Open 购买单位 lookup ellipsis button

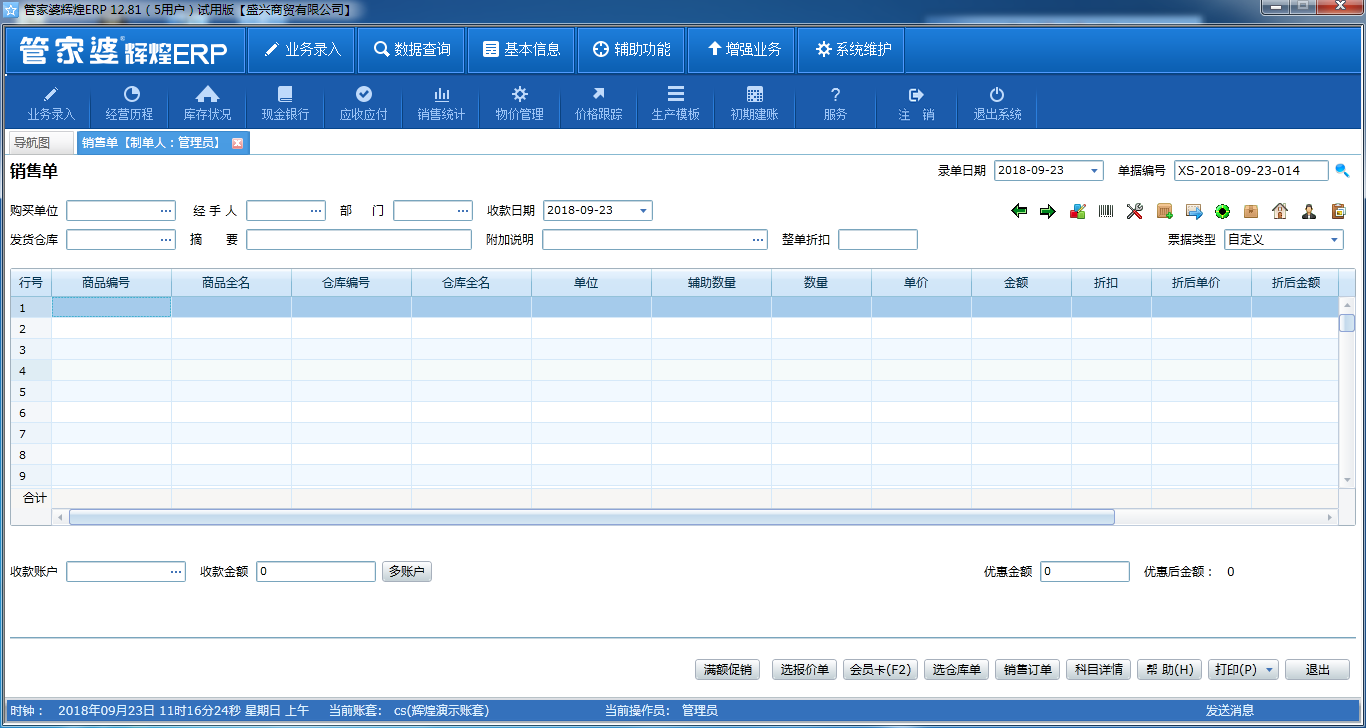click(x=166, y=211)
